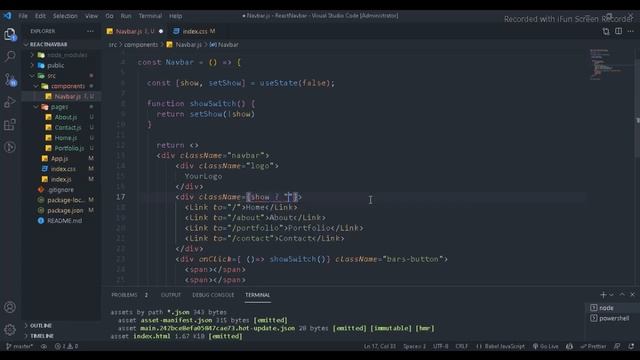The image size is (640, 360).
Task: Expand the node_modules folder
Action: (67, 55)
